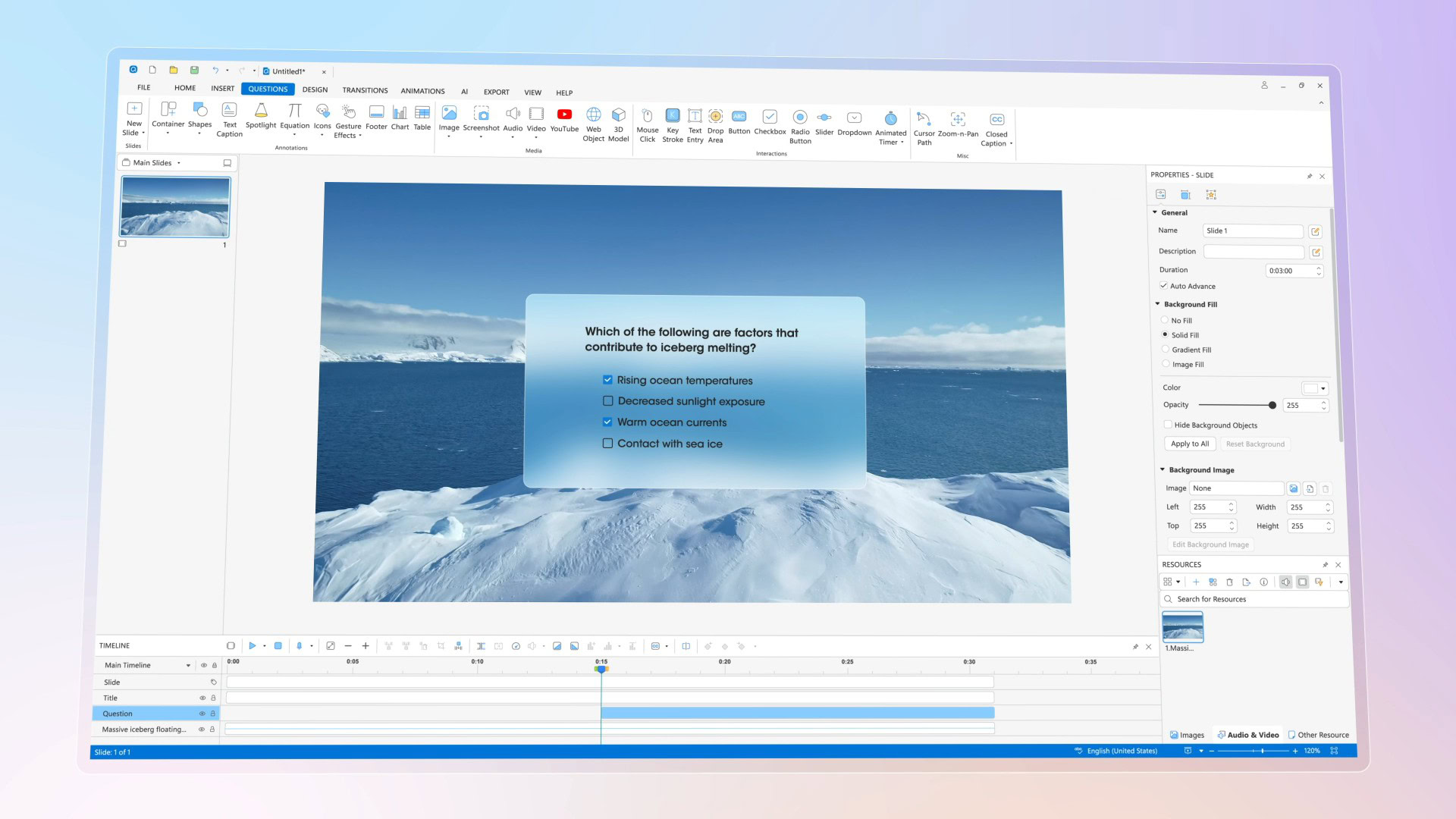The height and width of the screenshot is (819, 1456).
Task: Open the Main Timeline dropdown
Action: [x=188, y=666]
